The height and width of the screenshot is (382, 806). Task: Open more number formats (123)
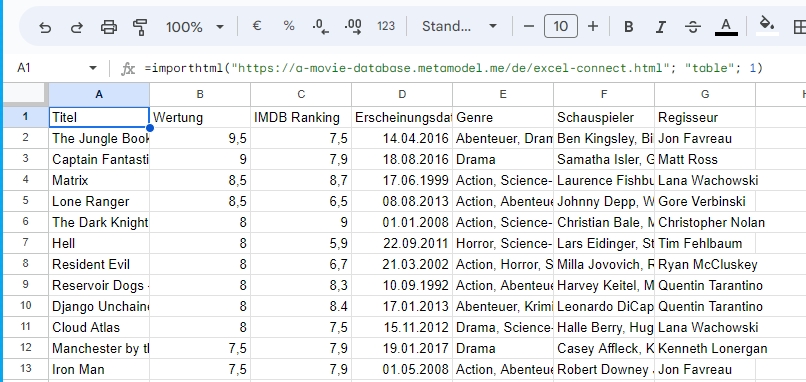tap(386, 26)
